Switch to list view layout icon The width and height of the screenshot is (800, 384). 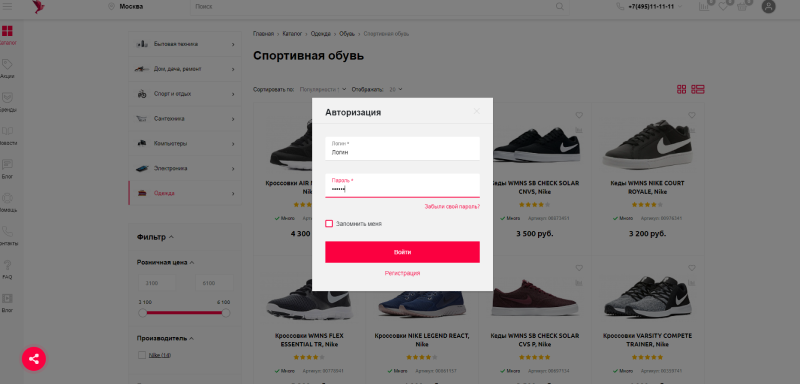tap(697, 89)
